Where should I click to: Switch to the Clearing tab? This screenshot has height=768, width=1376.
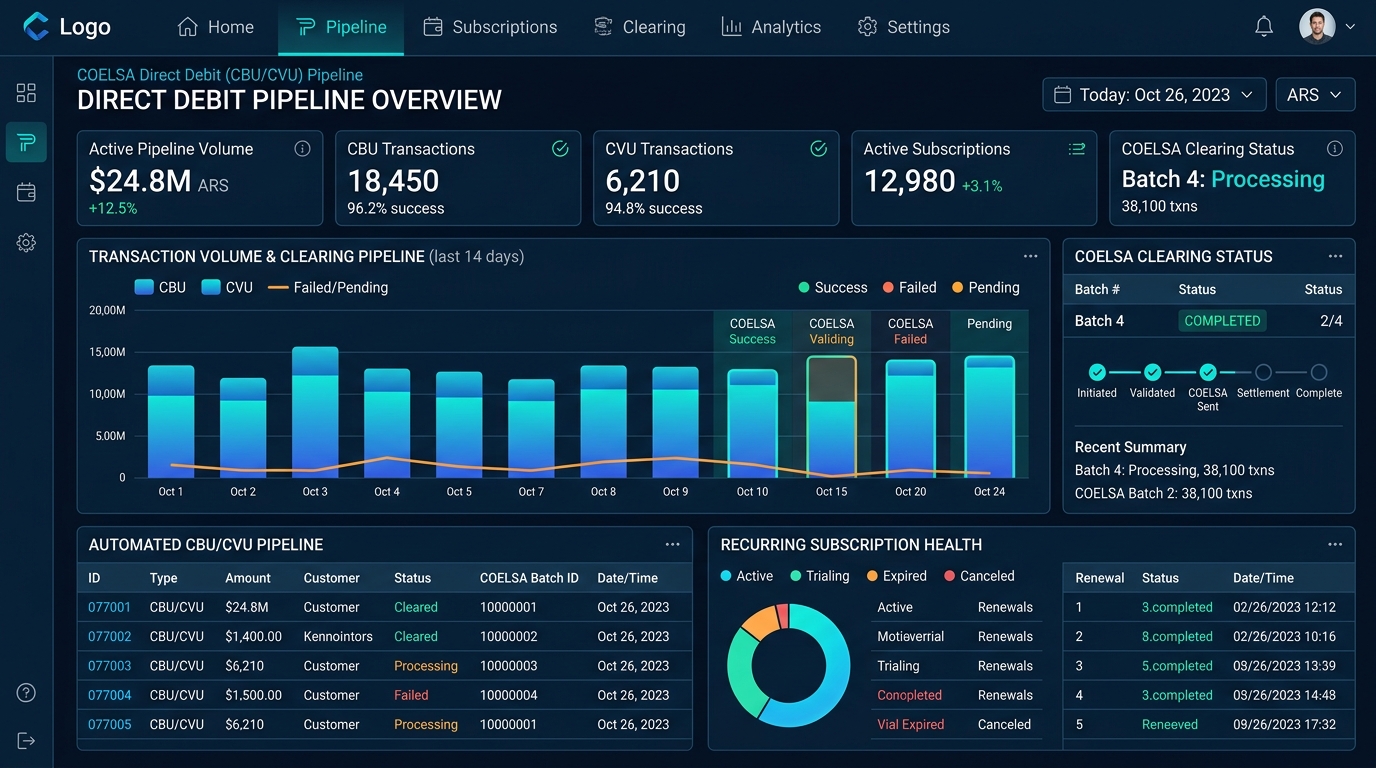639,27
